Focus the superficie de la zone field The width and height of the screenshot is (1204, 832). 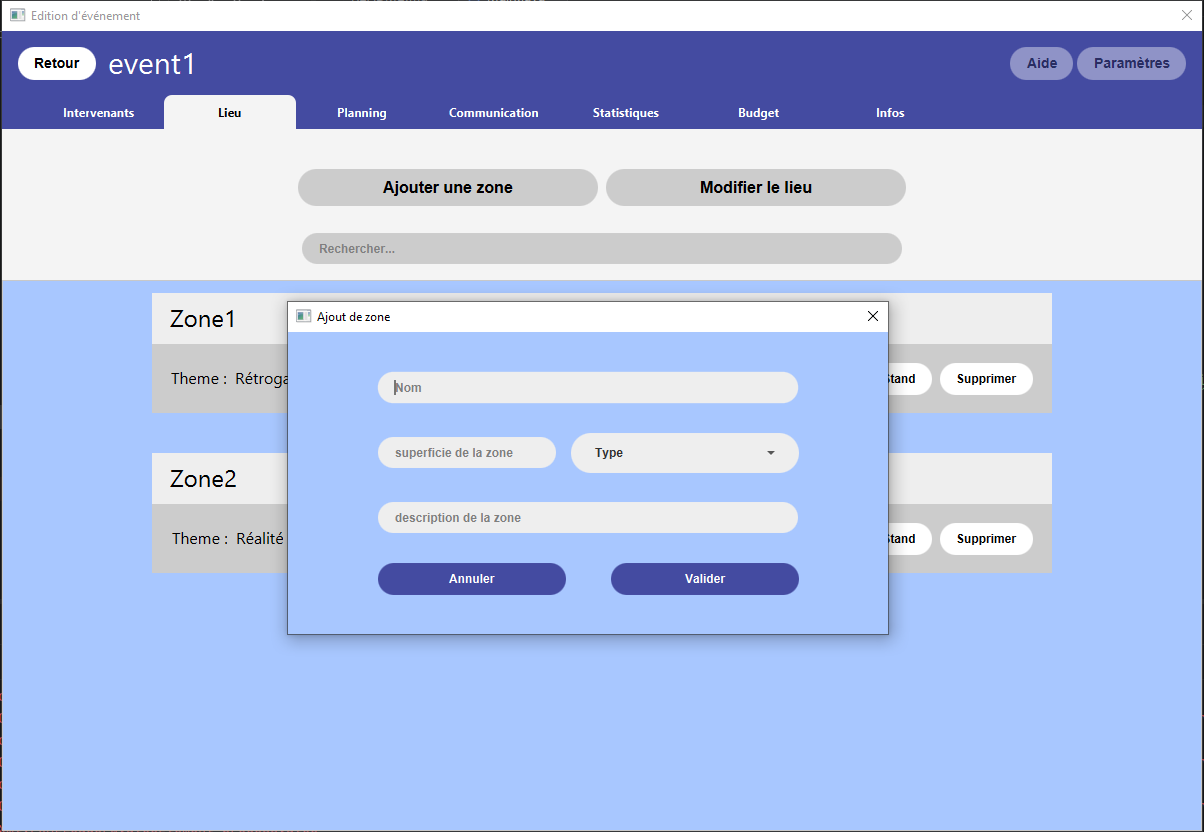point(467,453)
